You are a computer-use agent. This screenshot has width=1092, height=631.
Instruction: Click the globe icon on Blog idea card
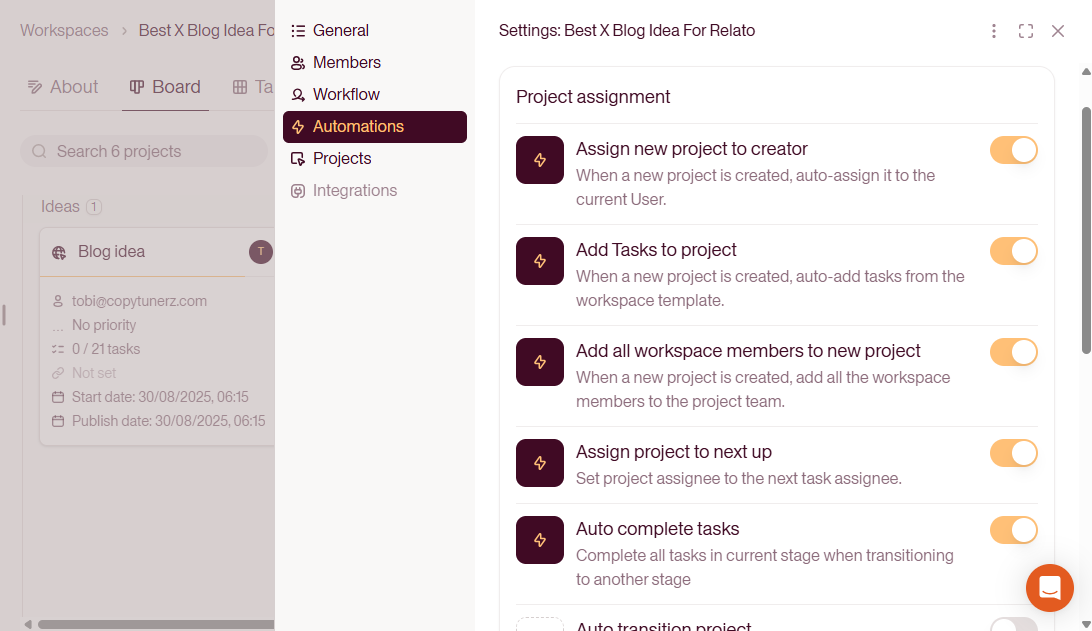(x=59, y=252)
